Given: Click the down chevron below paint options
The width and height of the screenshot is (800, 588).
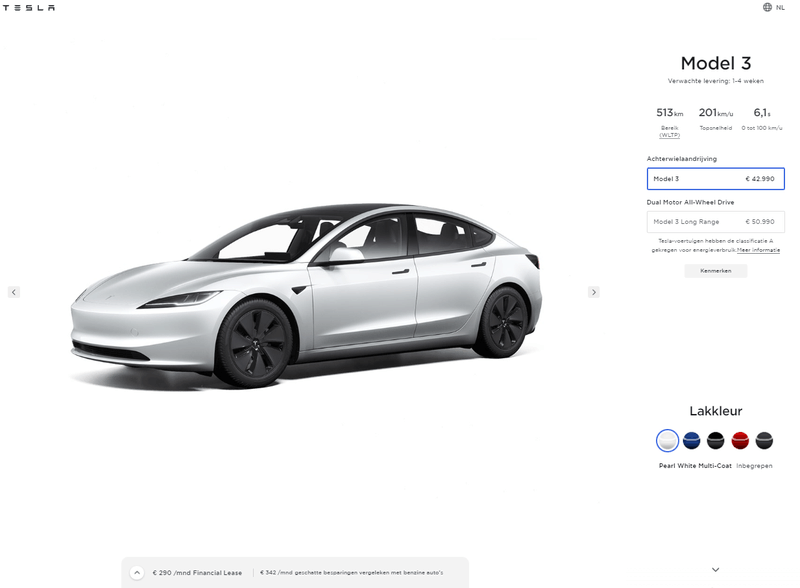Looking at the screenshot, I should 715,570.
